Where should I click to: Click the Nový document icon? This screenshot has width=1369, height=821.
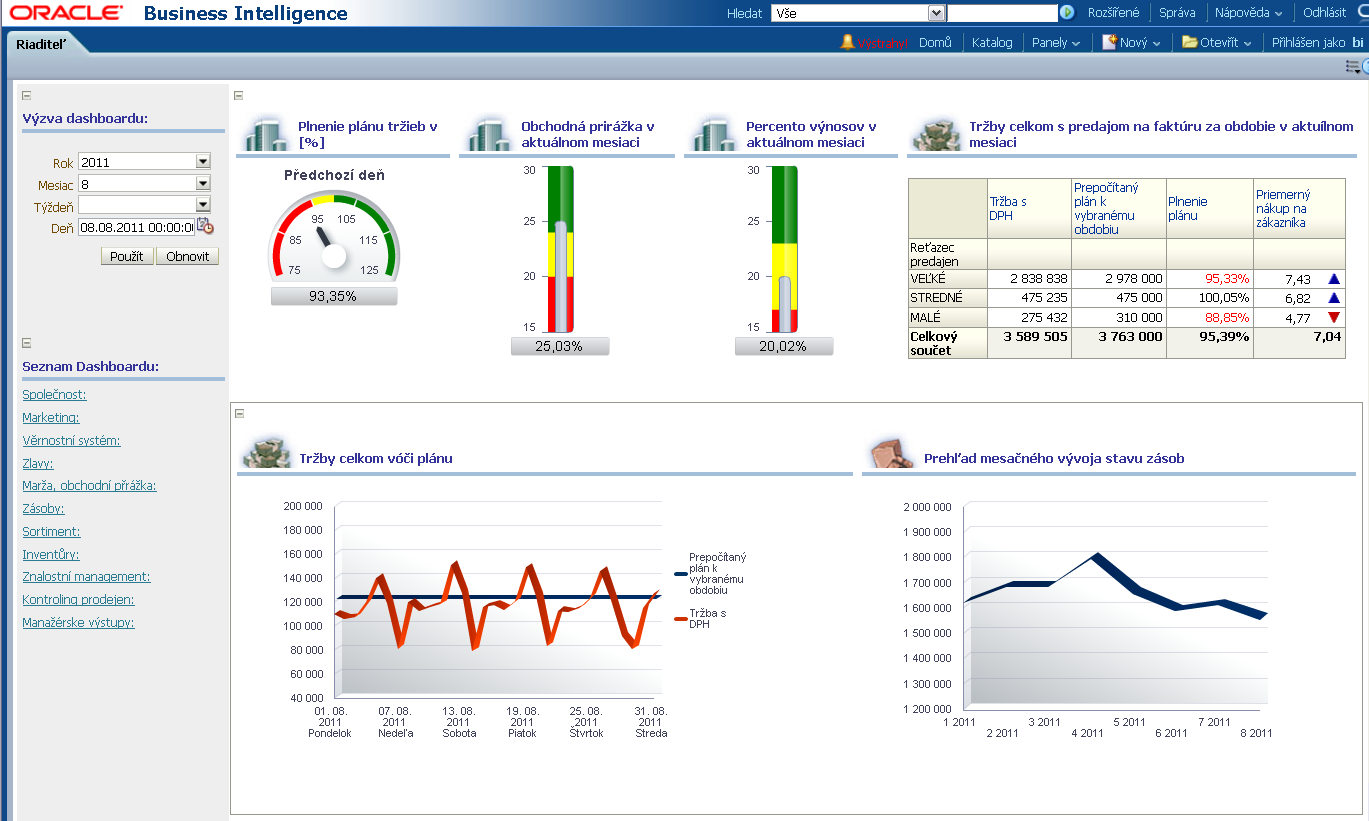pyautogui.click(x=1110, y=42)
